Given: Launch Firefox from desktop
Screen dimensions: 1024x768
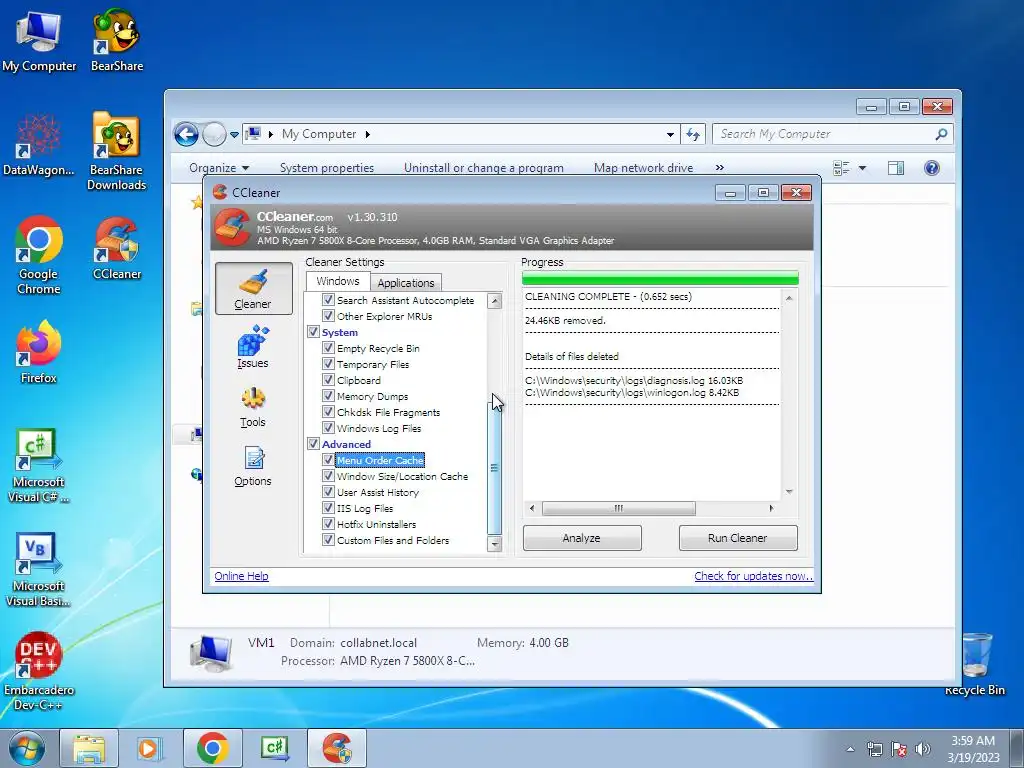Looking at the screenshot, I should pos(39,353).
